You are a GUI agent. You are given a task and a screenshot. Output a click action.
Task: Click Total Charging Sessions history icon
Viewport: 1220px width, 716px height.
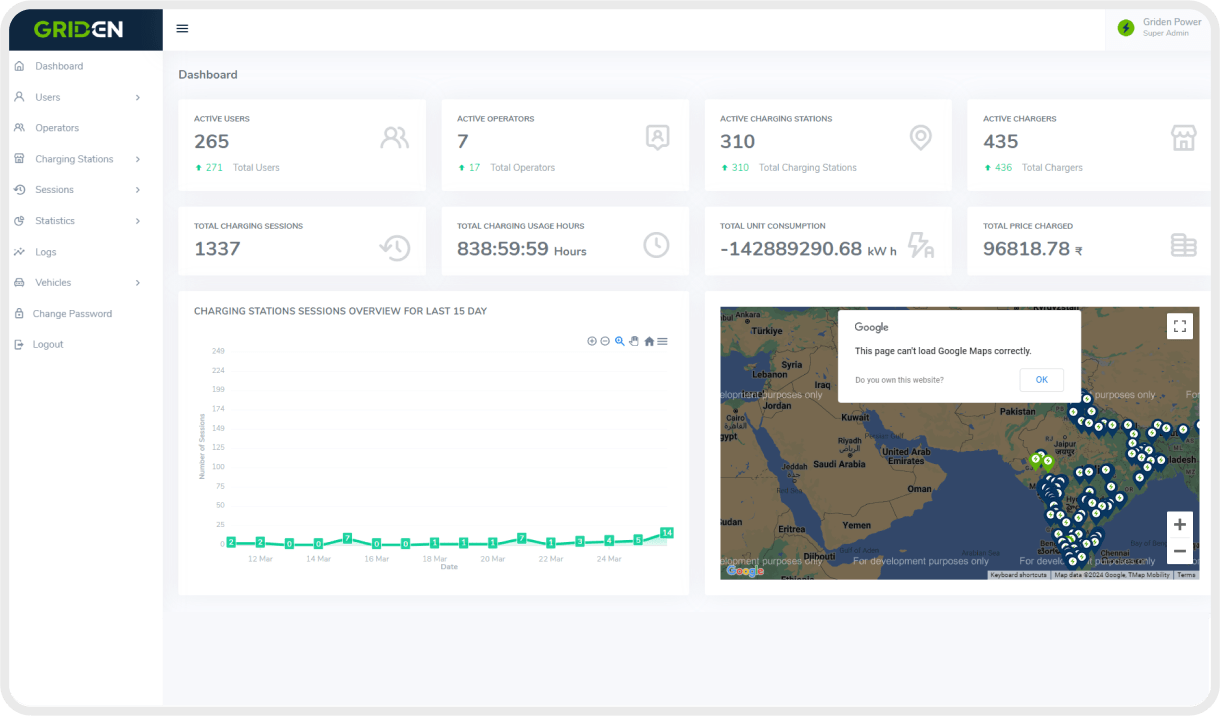395,247
